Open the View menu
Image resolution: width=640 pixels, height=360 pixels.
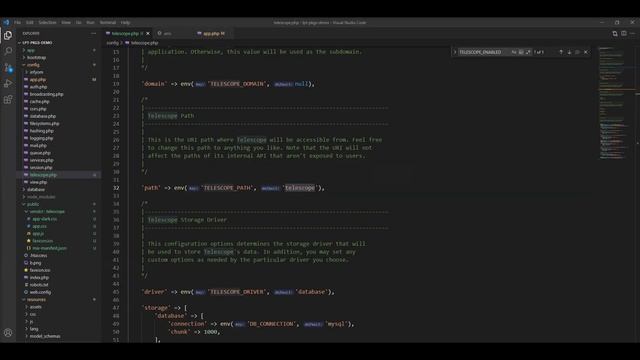pos(66,22)
